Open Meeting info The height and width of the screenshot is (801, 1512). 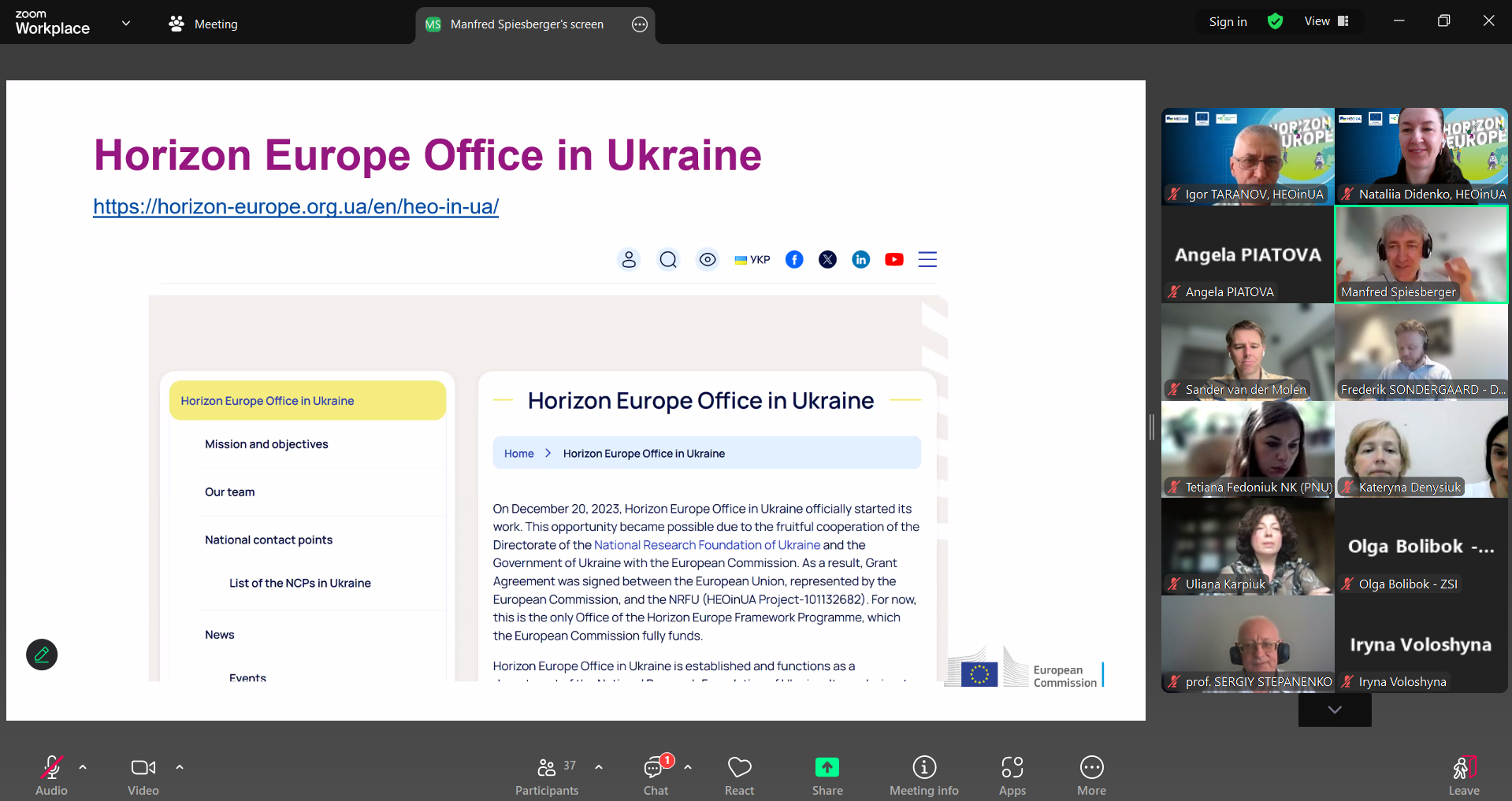(x=924, y=775)
